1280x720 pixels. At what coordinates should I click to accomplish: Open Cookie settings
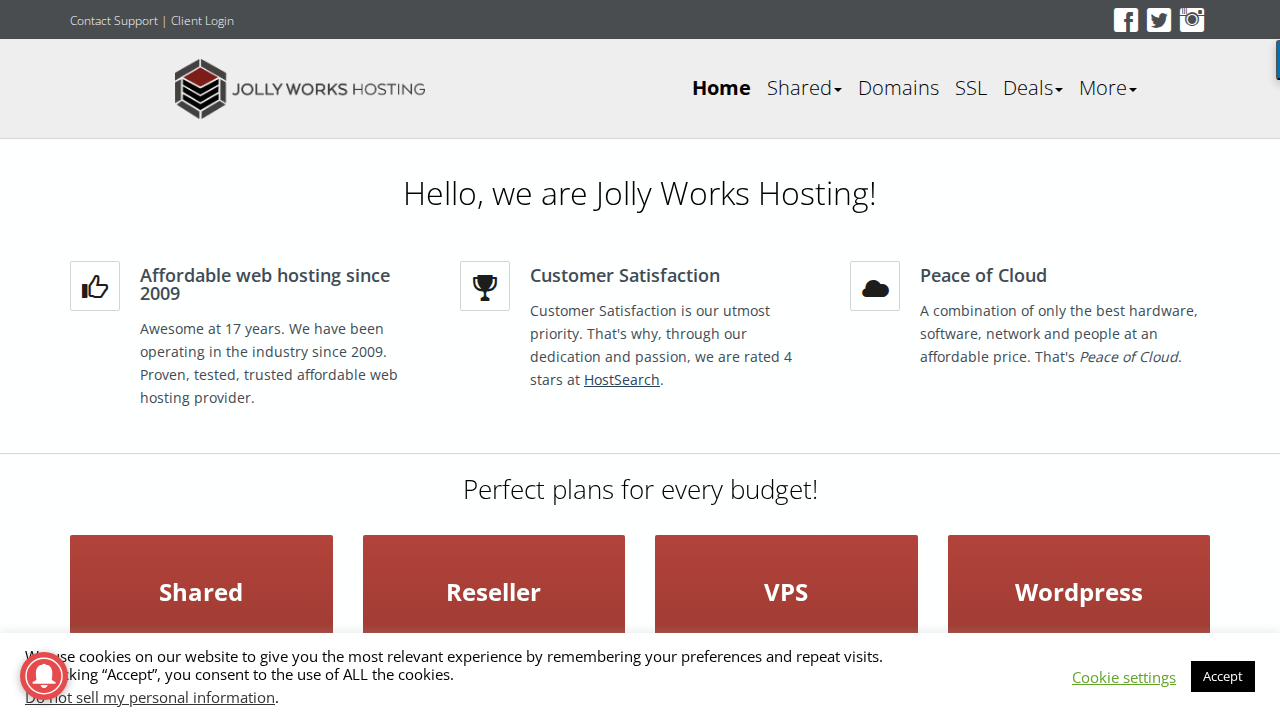pyautogui.click(x=1124, y=677)
